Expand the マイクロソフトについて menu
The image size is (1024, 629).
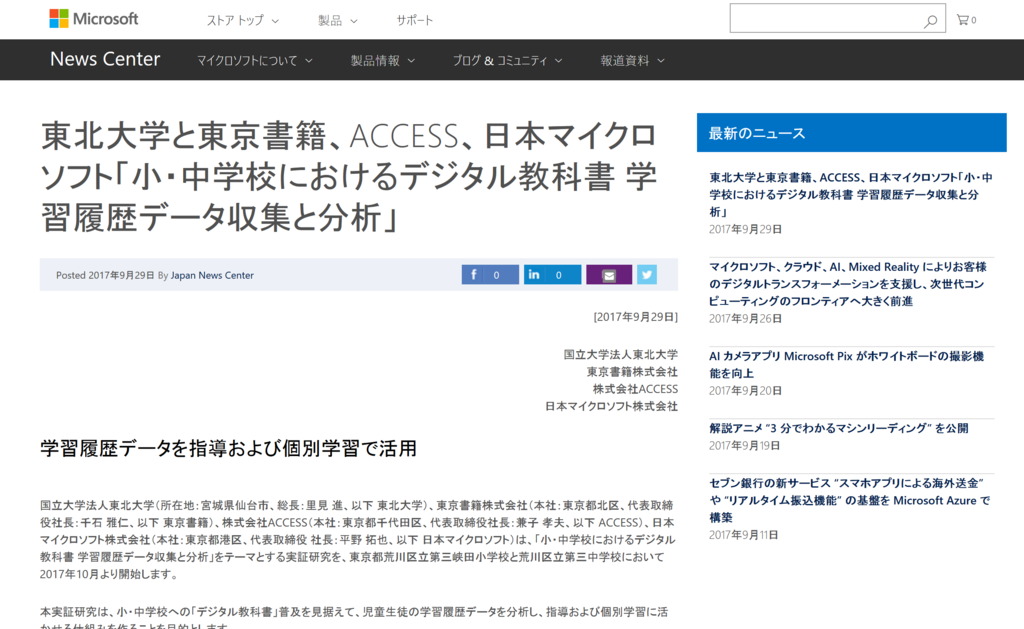(255, 60)
